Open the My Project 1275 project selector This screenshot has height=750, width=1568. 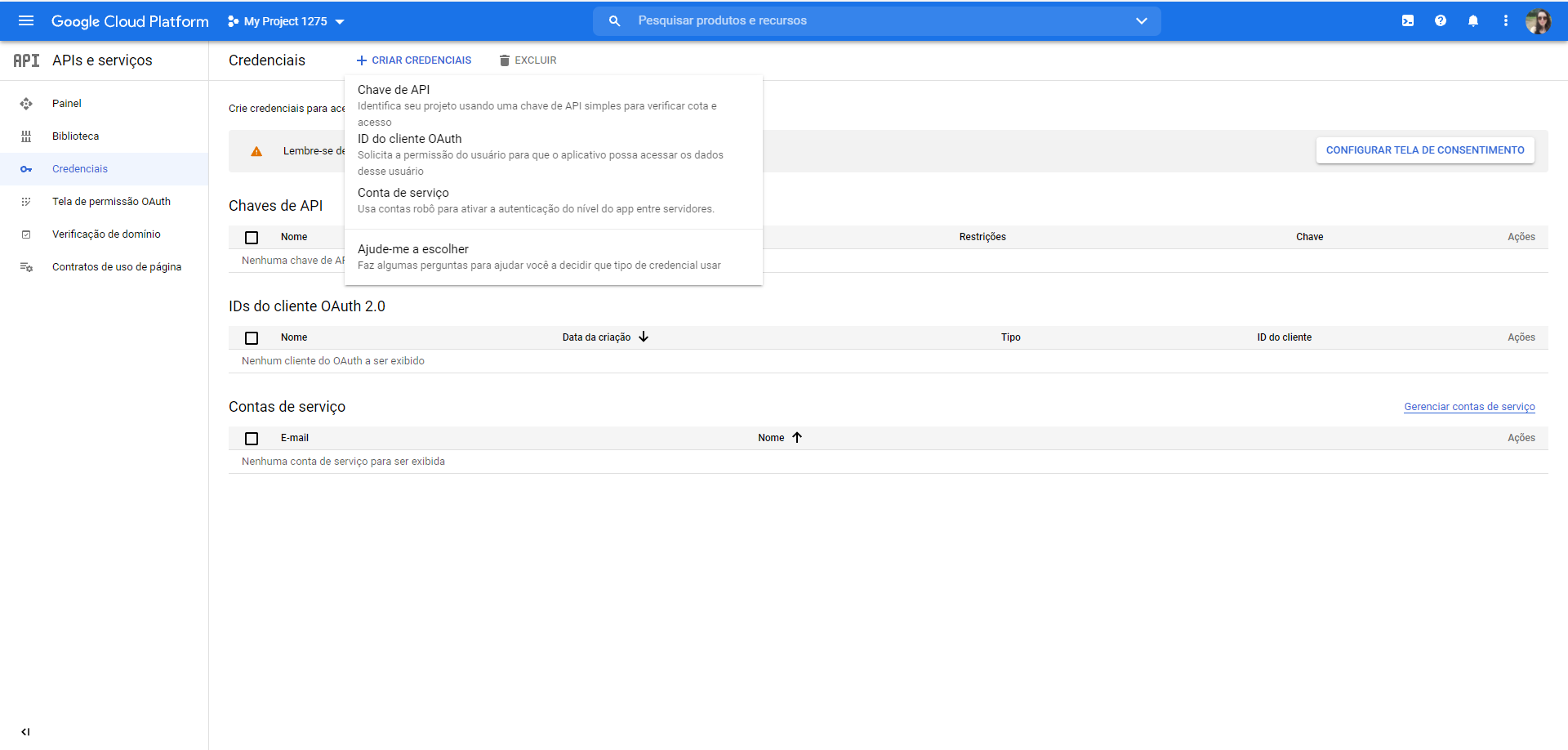pos(286,21)
